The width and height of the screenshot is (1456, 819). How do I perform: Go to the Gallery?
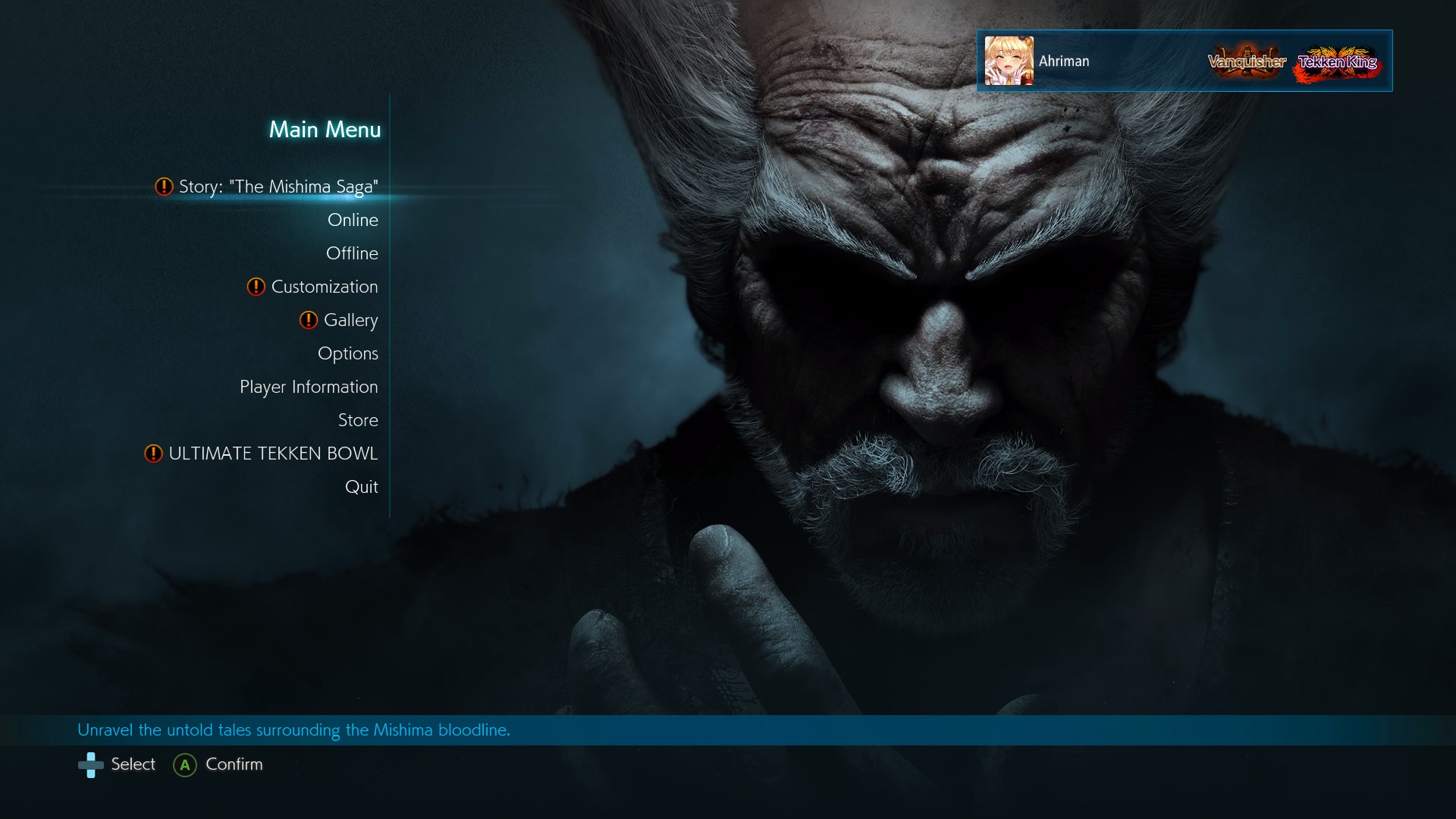tap(350, 320)
